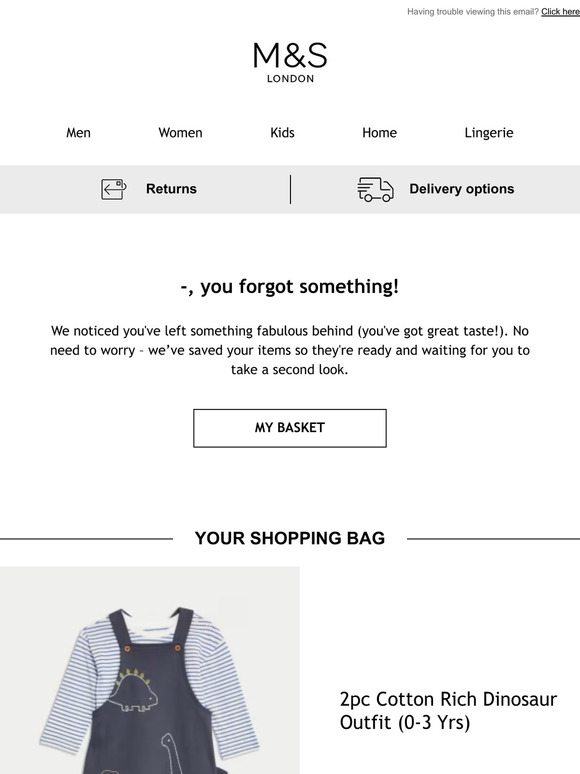Screen dimensions: 580x774
Task: Follow the 'Click here' view-online link
Action: [560, 12]
